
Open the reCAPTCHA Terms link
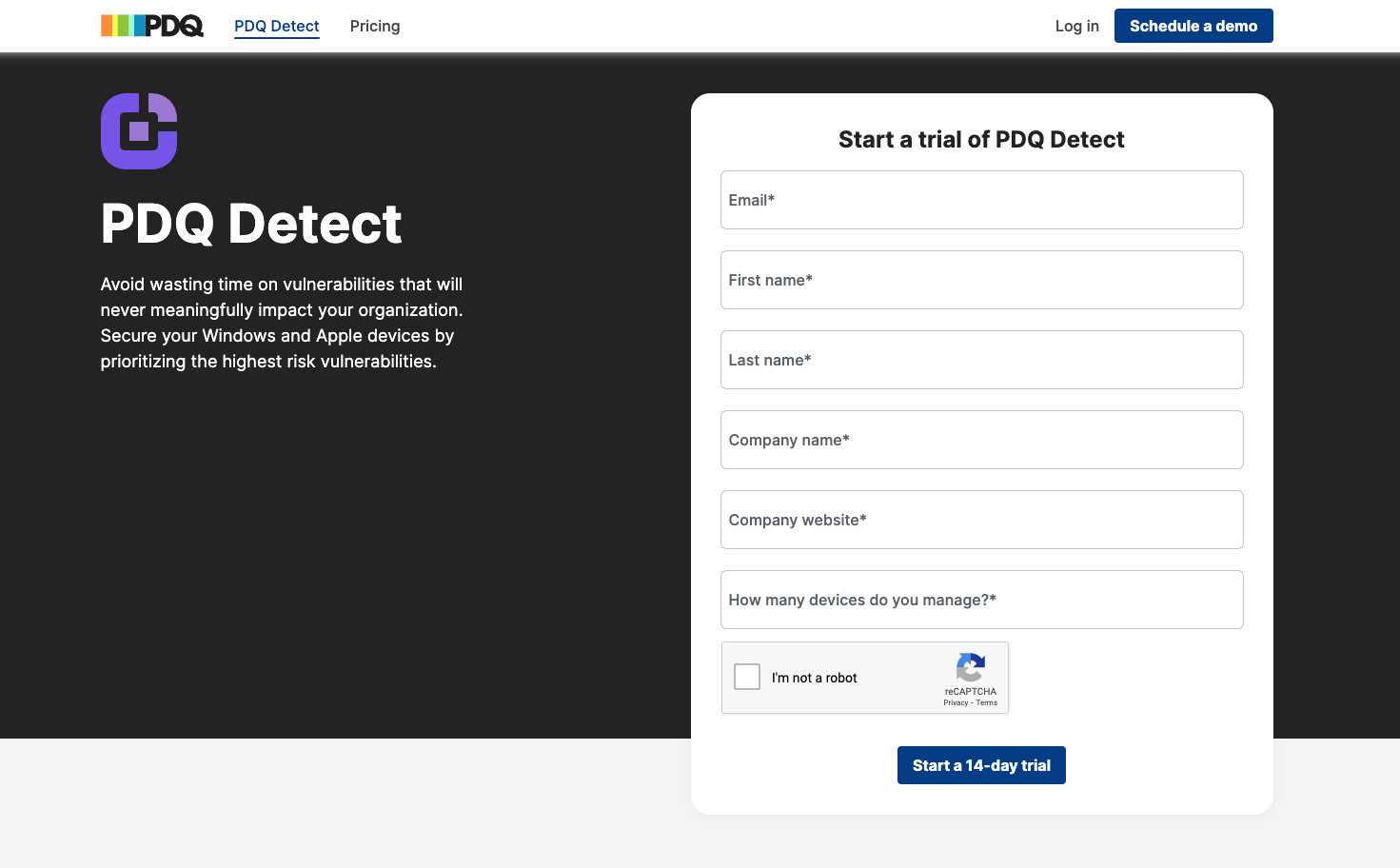pos(987,703)
